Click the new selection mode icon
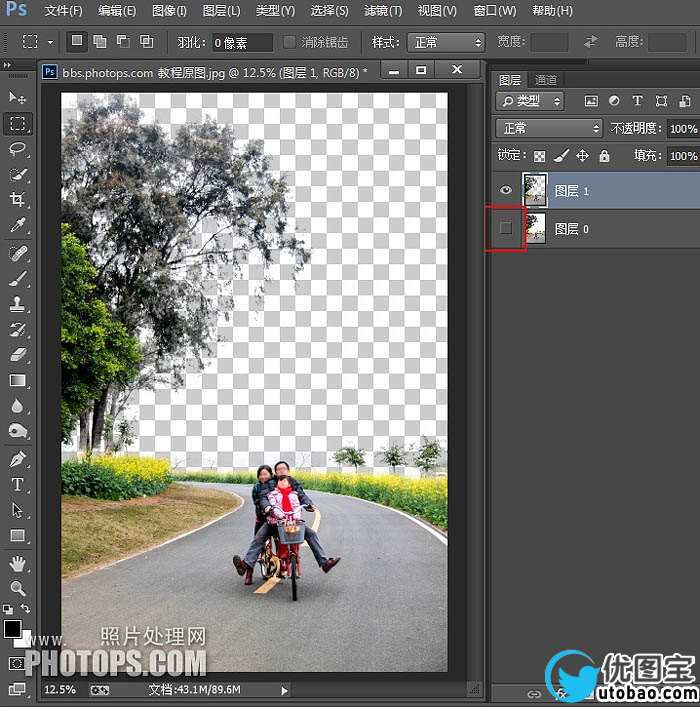 click(77, 41)
